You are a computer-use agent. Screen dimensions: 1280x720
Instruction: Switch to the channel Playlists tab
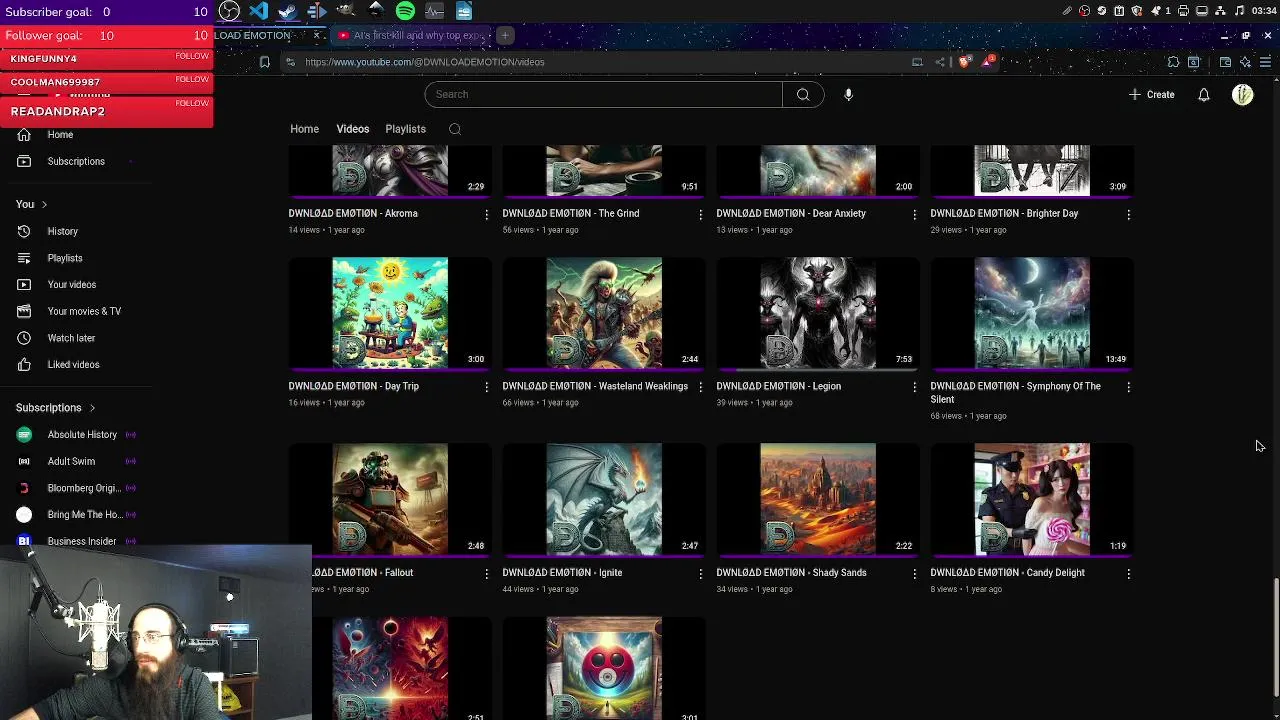(x=405, y=129)
